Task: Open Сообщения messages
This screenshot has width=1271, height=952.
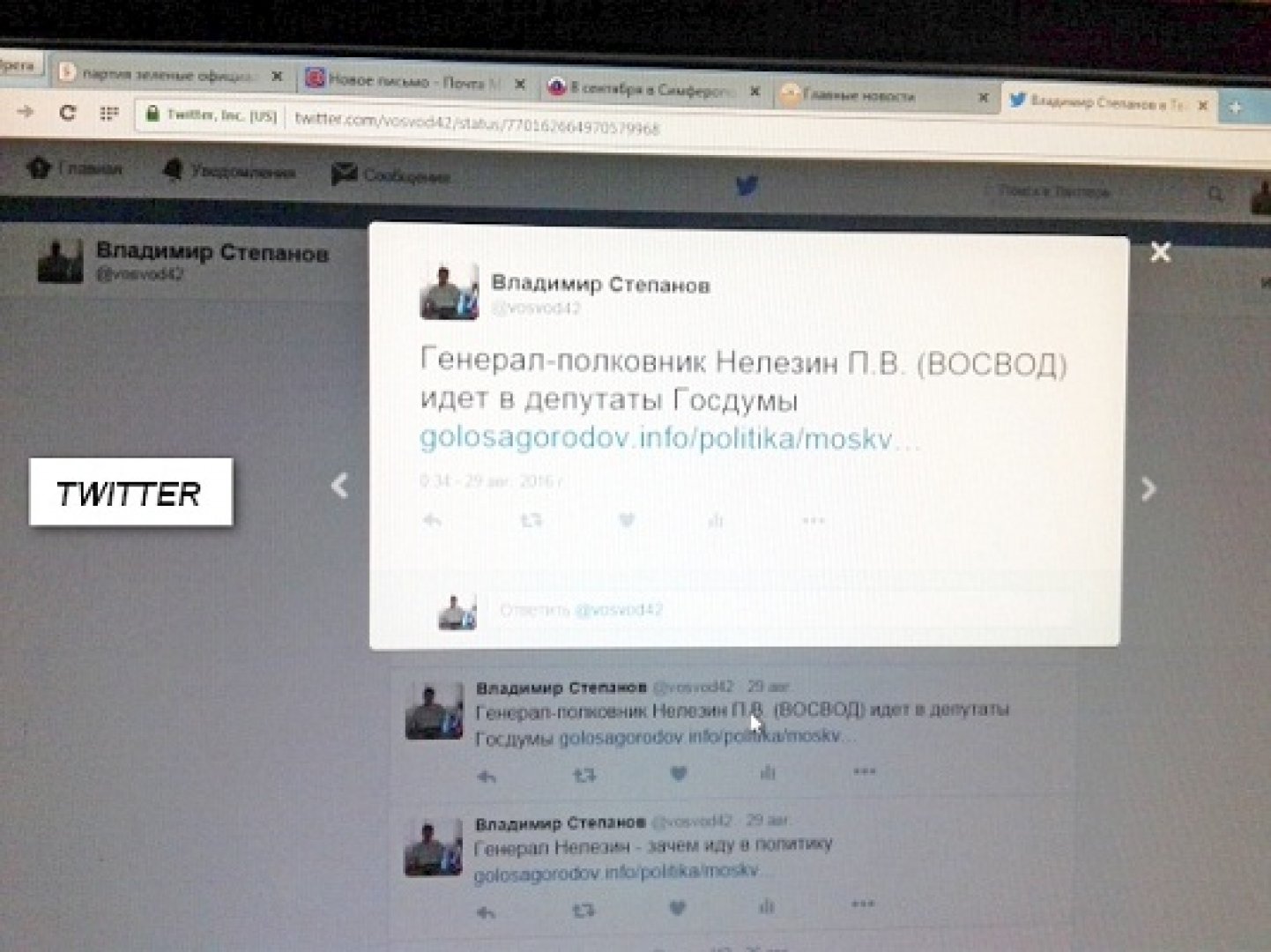Action: pyautogui.click(x=390, y=175)
